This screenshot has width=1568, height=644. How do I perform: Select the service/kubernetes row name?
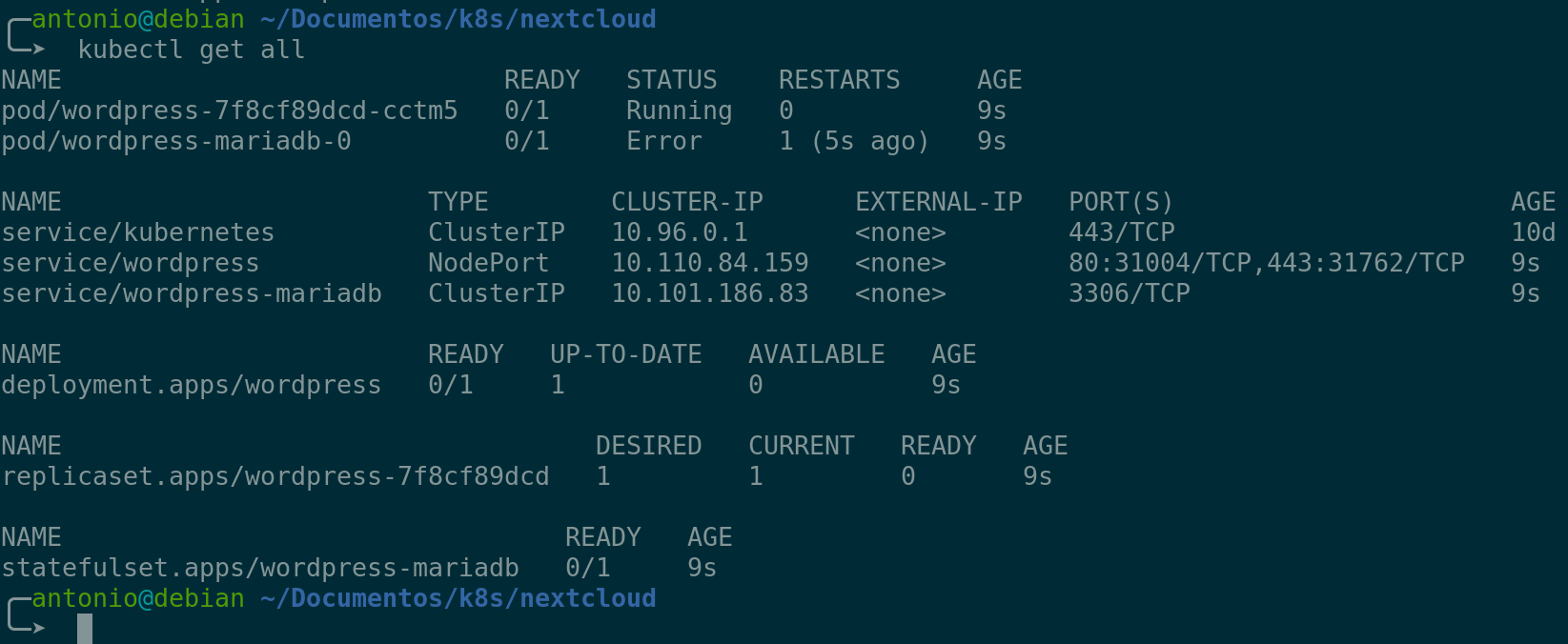(x=137, y=232)
